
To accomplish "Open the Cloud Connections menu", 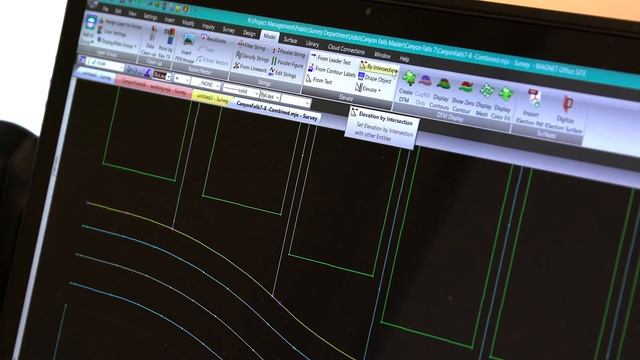I will [x=346, y=49].
